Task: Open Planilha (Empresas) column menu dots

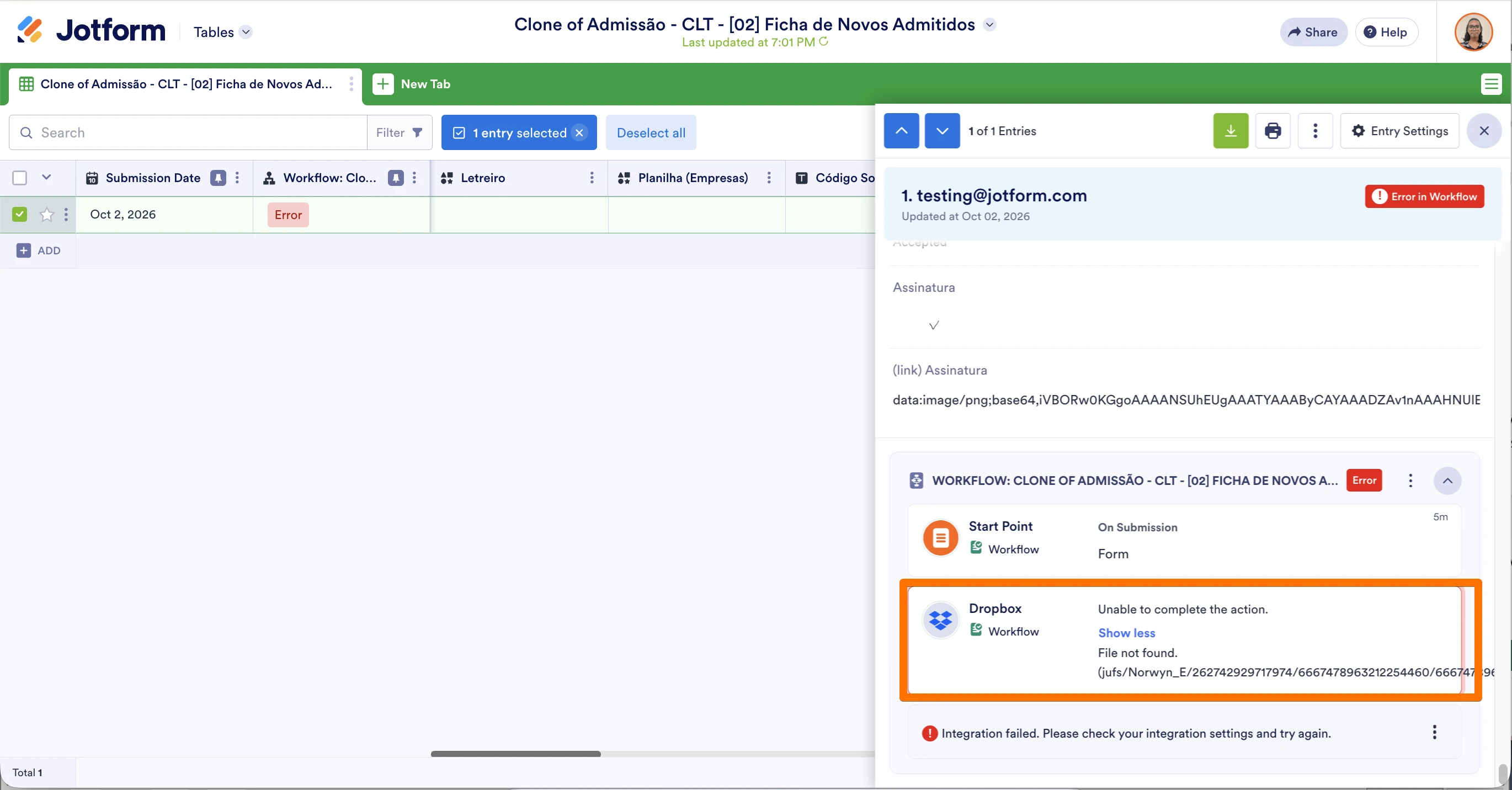Action: [769, 178]
